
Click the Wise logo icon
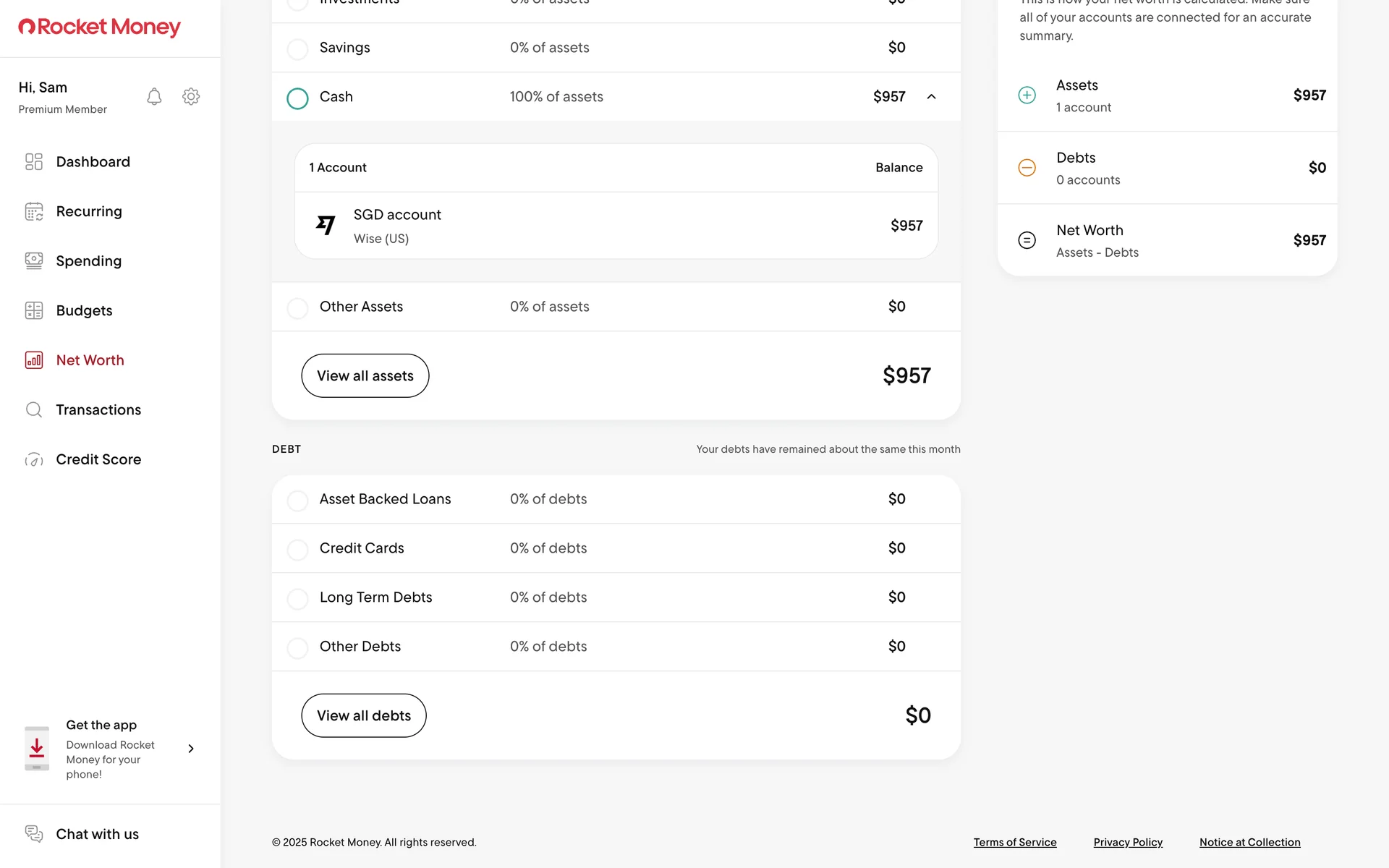(x=326, y=225)
